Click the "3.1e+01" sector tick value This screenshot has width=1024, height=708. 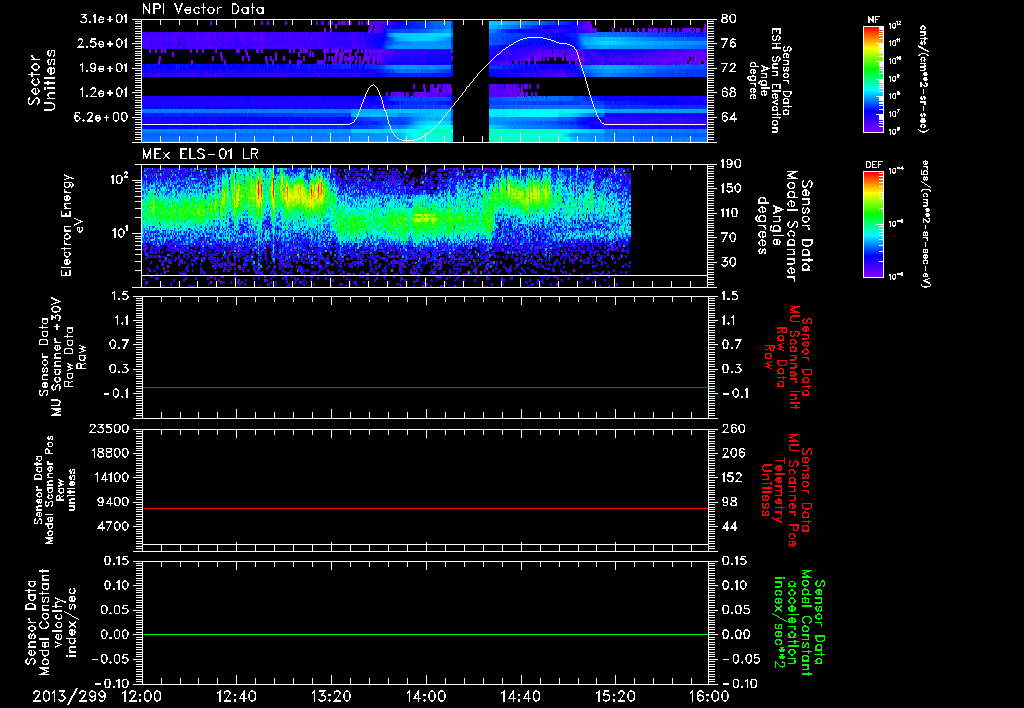[102, 19]
